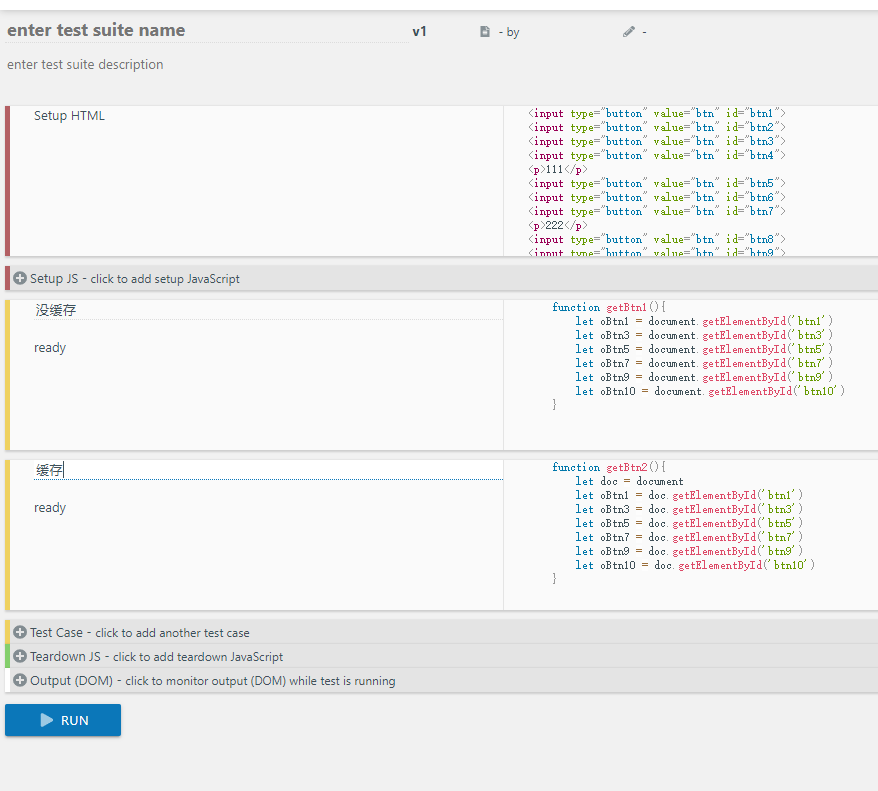The height and width of the screenshot is (791, 878).
Task: Click the plus icon beside Teardown JS
Action: tap(20, 656)
